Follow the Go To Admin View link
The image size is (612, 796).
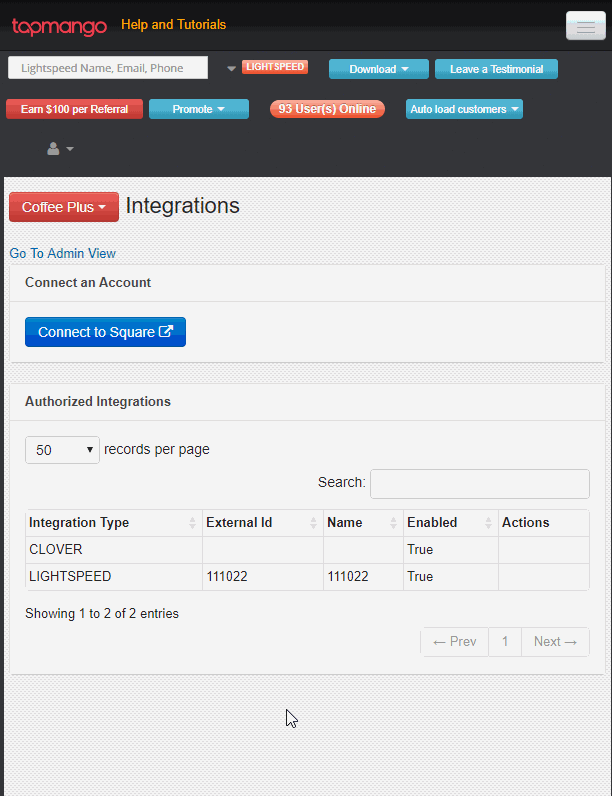pos(63,254)
